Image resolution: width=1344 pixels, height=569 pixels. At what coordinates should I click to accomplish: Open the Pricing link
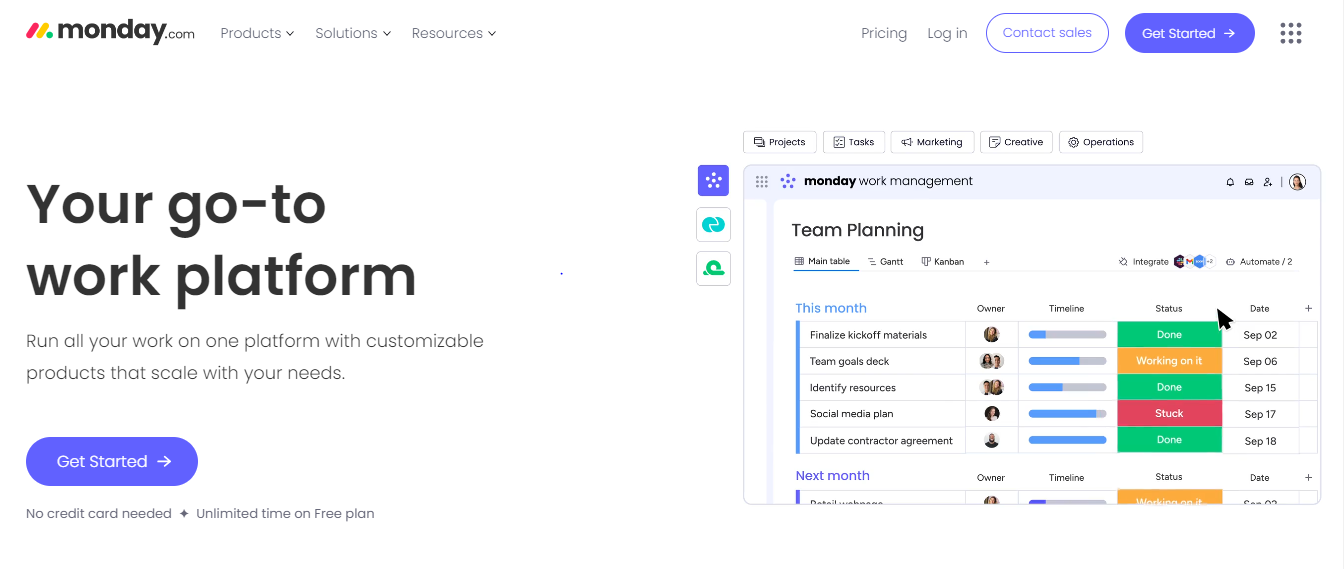(884, 33)
